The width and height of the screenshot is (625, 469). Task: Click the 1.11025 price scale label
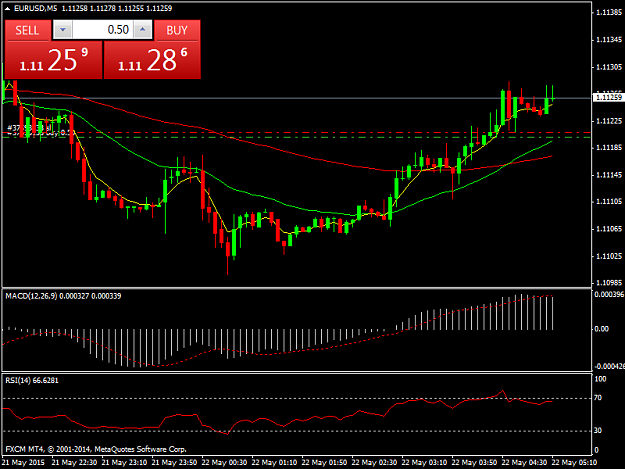[609, 256]
